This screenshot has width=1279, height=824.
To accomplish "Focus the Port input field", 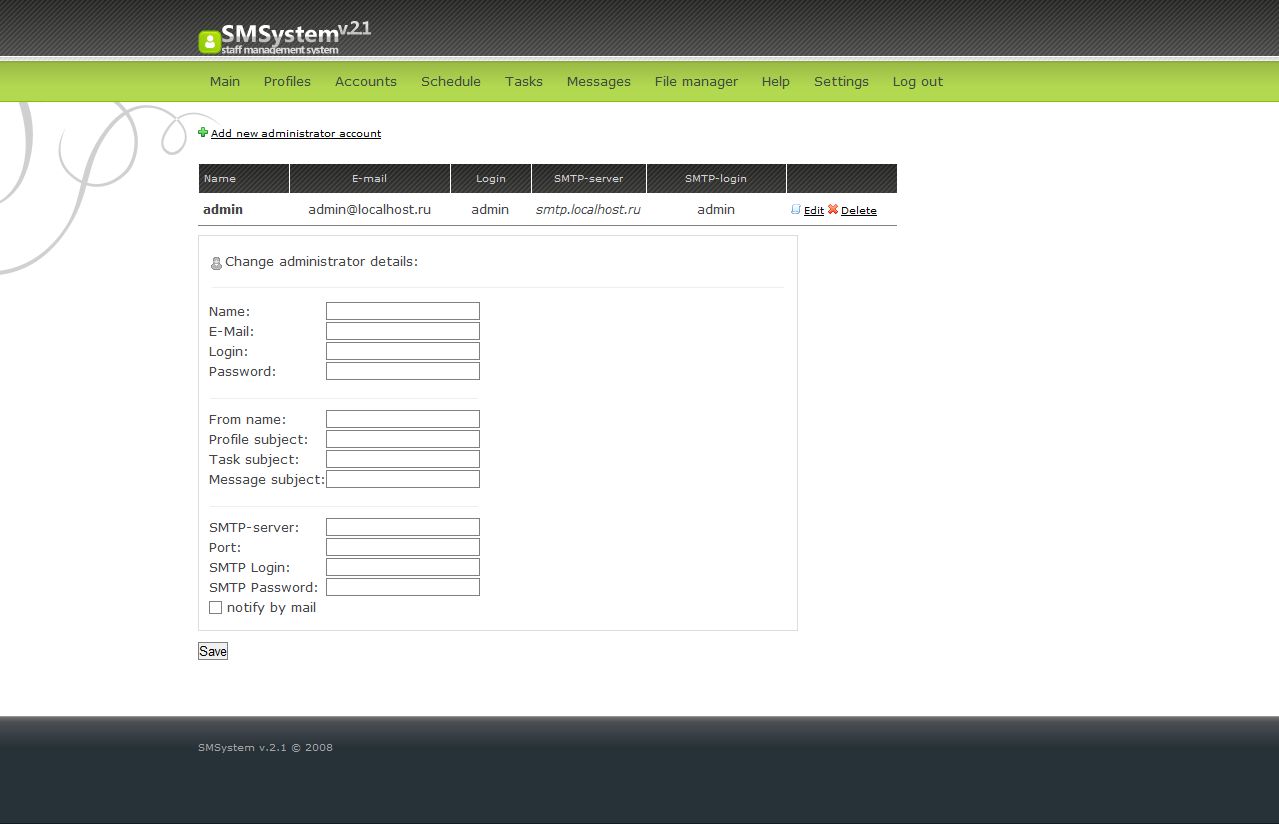I will click(x=403, y=547).
